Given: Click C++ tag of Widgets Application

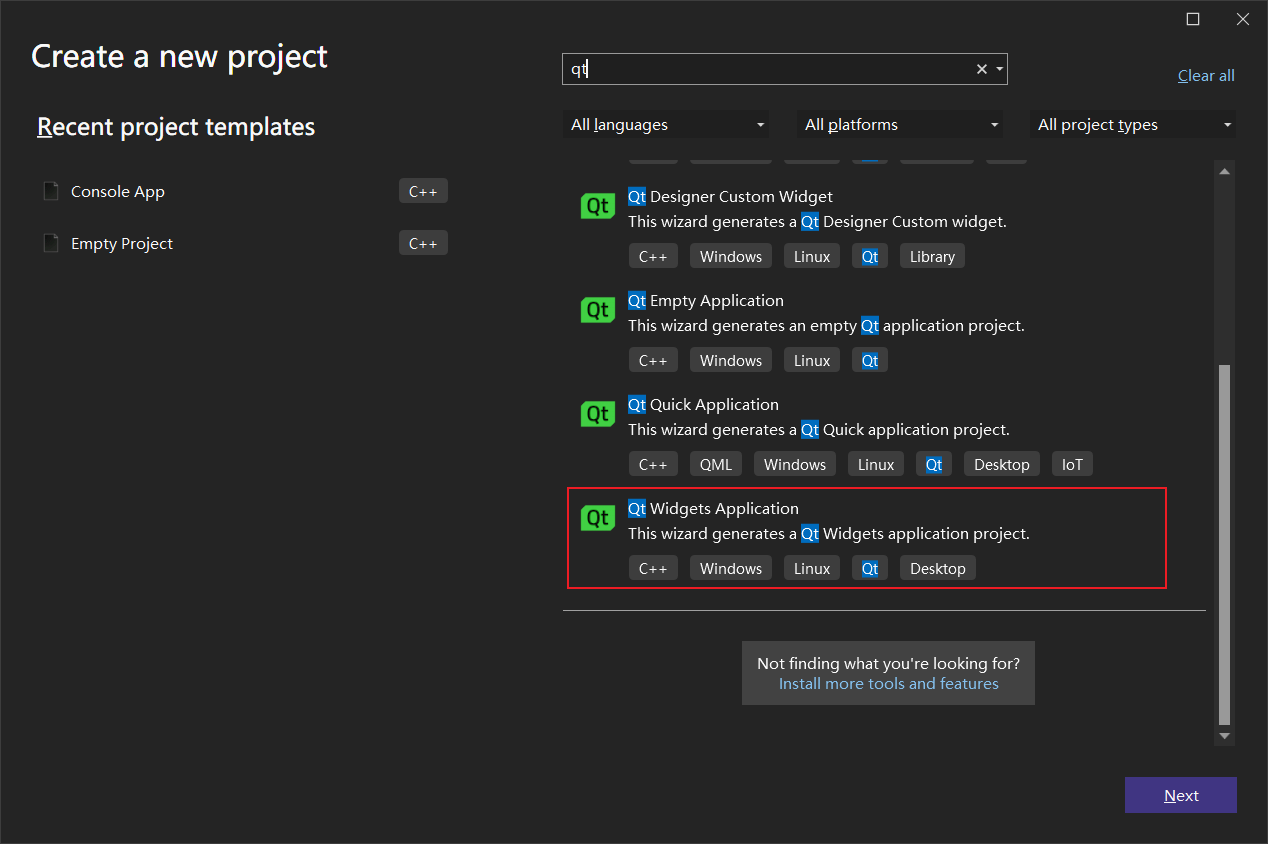Looking at the screenshot, I should [x=653, y=568].
